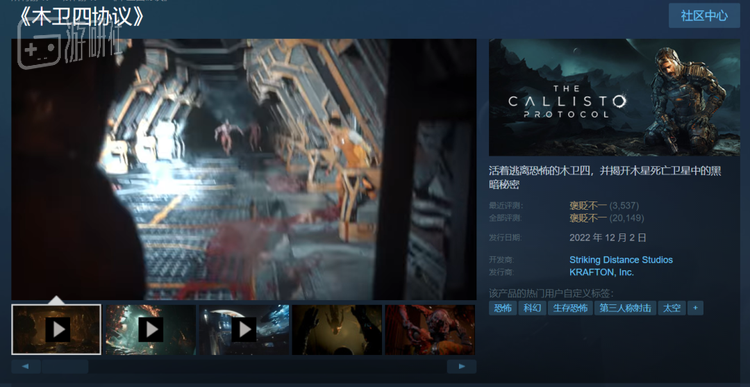
Task: Open publisher link KRAFTON, Inc.
Action: [x=601, y=272]
